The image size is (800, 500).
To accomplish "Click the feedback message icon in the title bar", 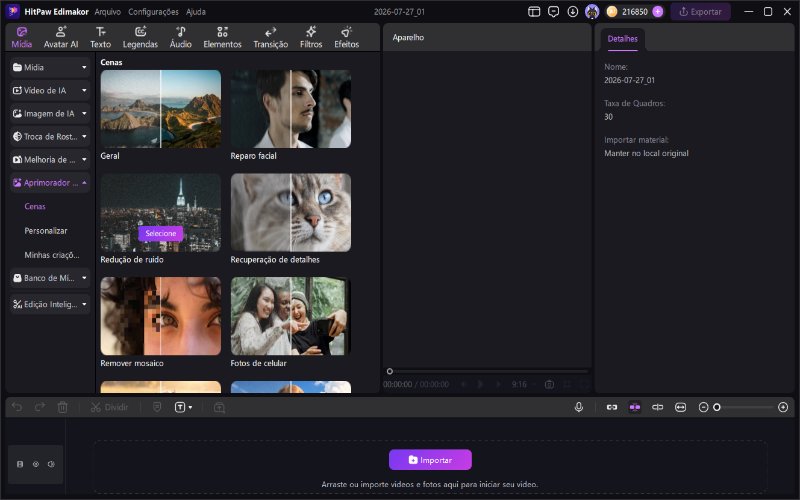I will [554, 12].
